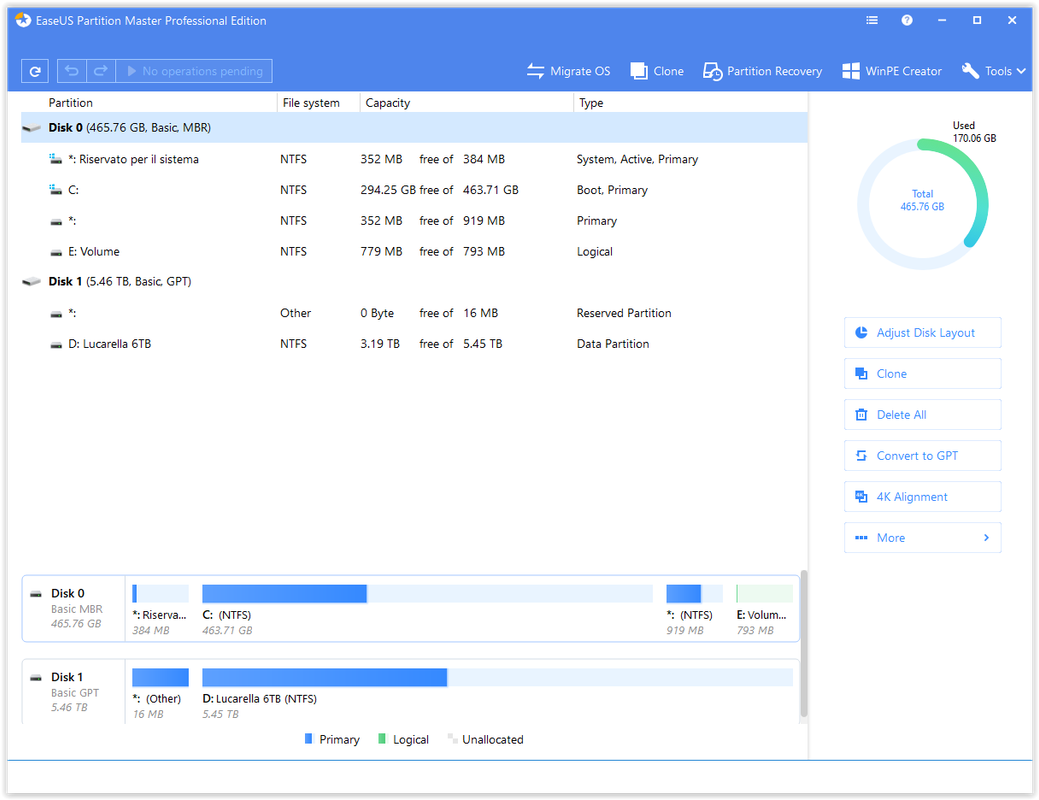
Task: Click the Type column header
Action: point(591,103)
